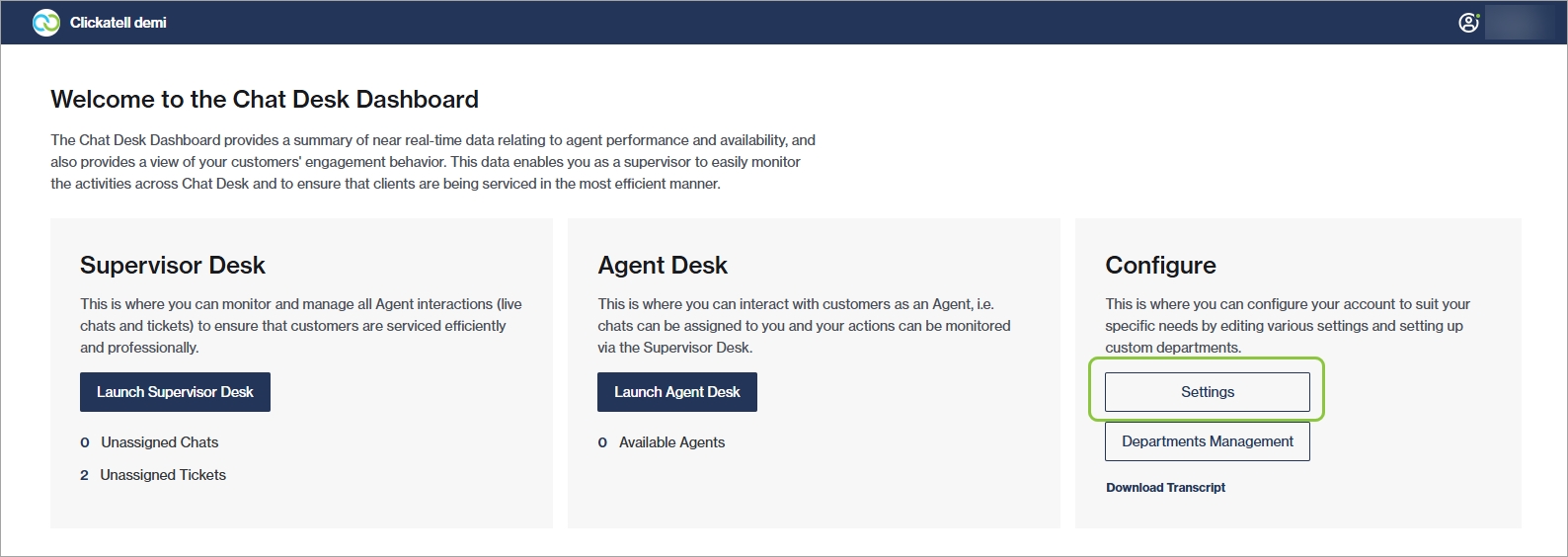Click the "Clickatell demi" brand name
This screenshot has height=557, width=1568.
click(x=118, y=23)
